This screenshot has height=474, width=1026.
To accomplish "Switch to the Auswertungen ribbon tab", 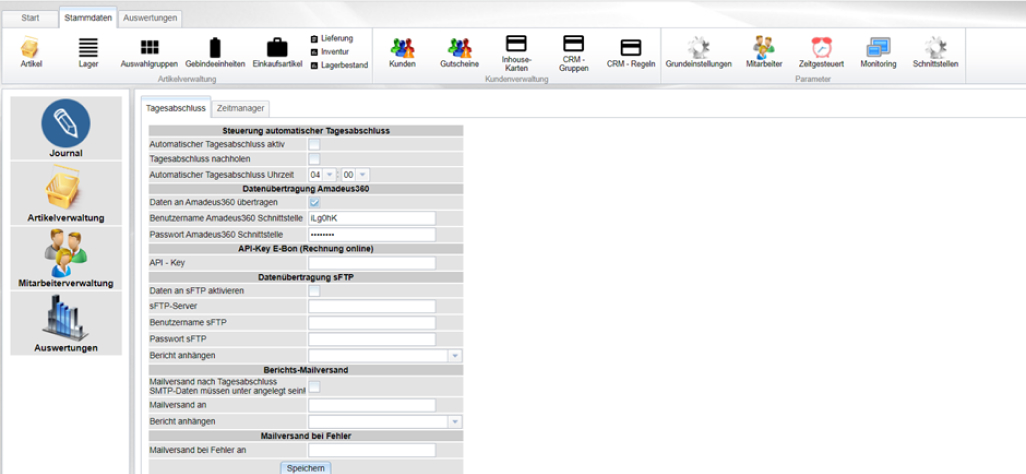I will click(x=150, y=18).
